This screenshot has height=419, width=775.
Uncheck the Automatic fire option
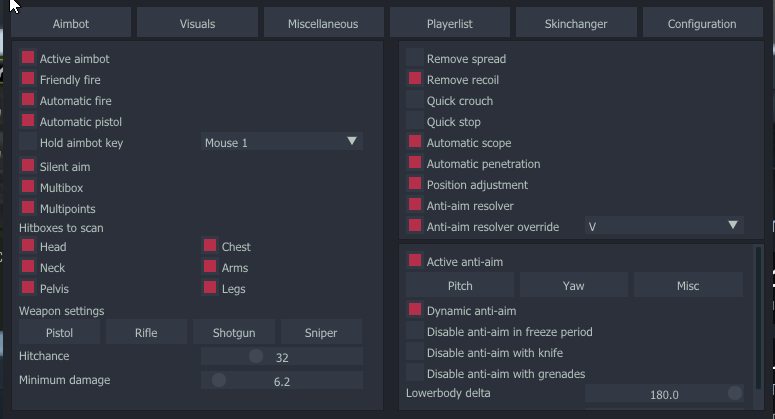tap(28, 99)
